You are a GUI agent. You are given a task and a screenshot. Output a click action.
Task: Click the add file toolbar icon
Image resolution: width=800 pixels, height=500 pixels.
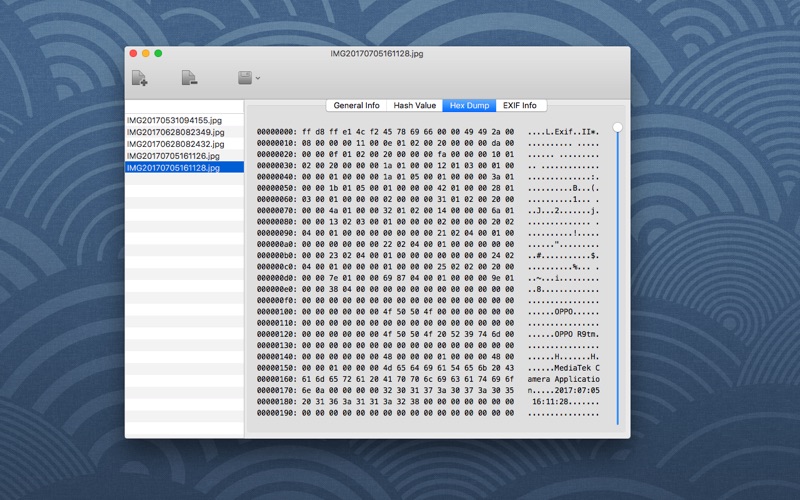pos(139,78)
